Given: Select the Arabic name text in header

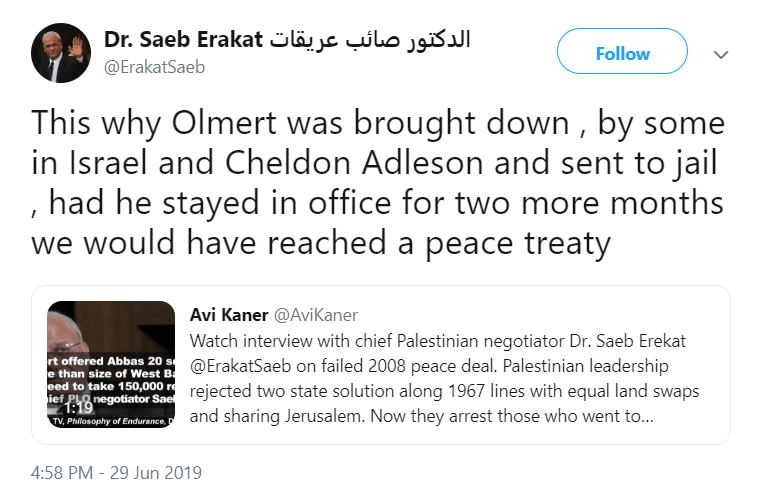Looking at the screenshot, I should 370,40.
